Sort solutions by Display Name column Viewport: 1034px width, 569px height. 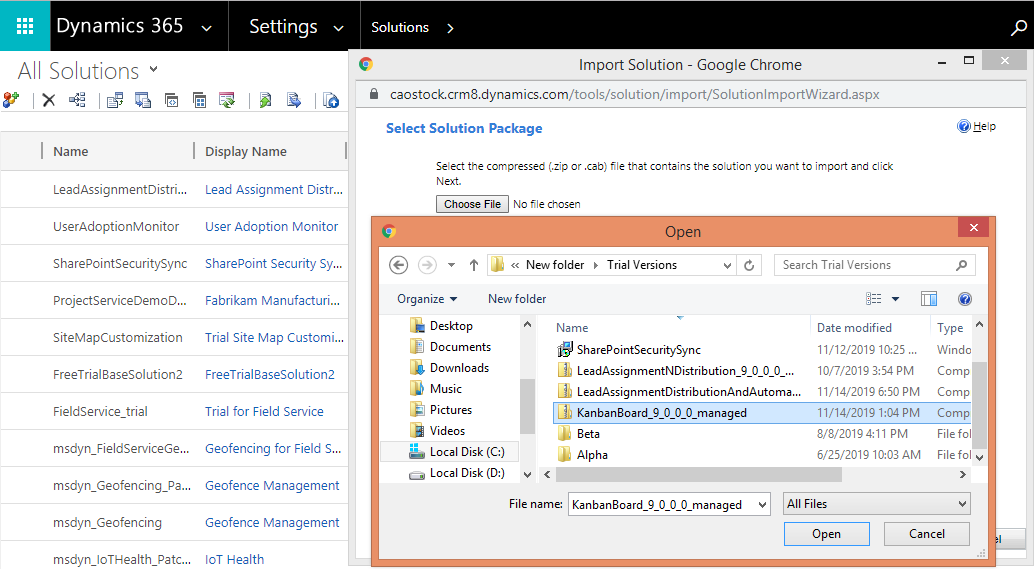[x=246, y=152]
